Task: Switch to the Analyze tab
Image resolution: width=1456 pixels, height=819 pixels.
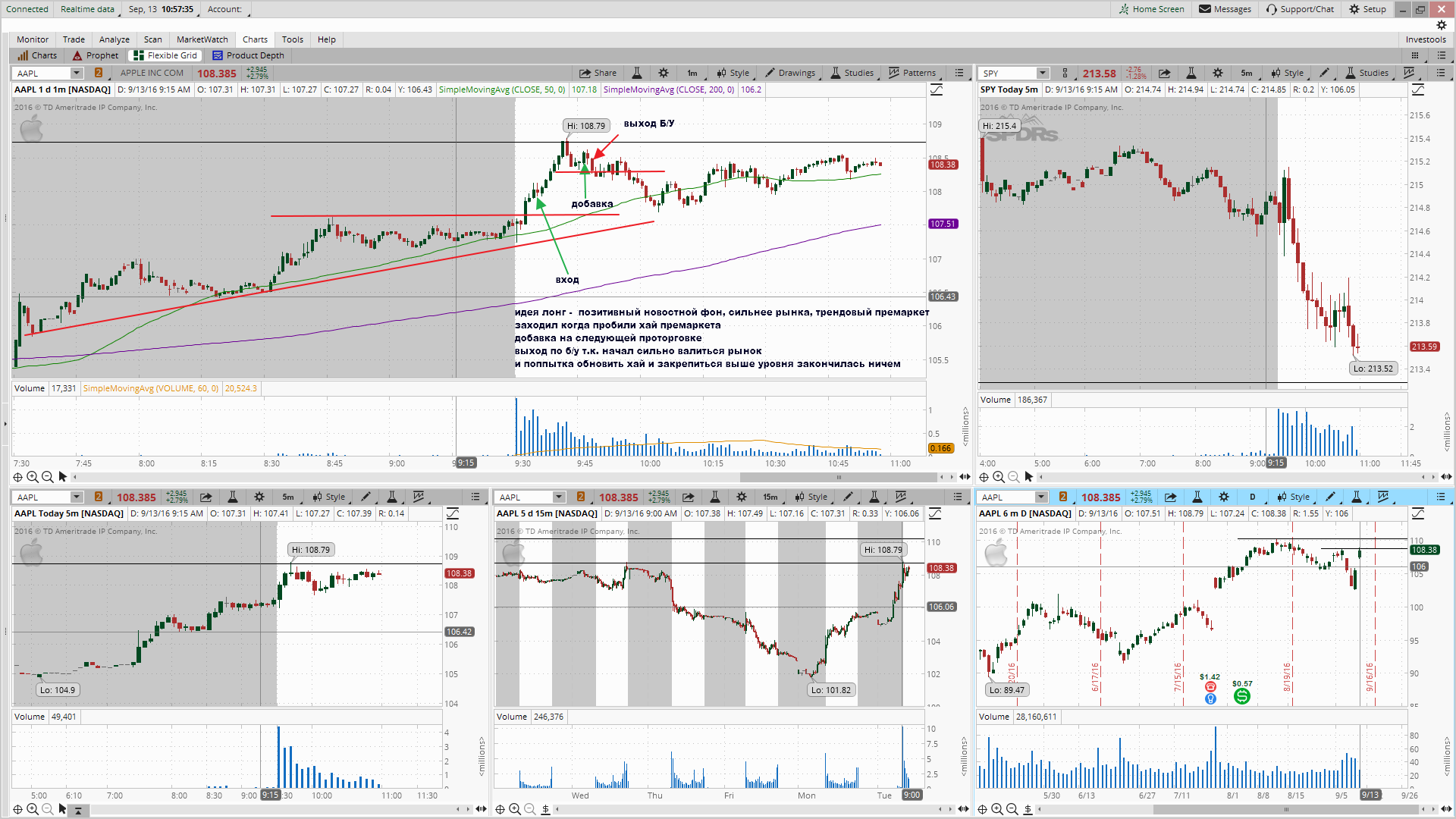Action: coord(115,39)
